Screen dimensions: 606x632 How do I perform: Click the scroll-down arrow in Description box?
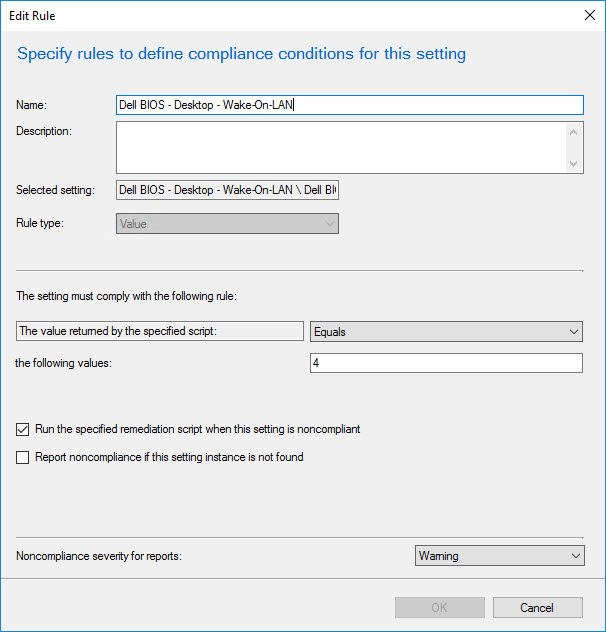tap(574, 164)
